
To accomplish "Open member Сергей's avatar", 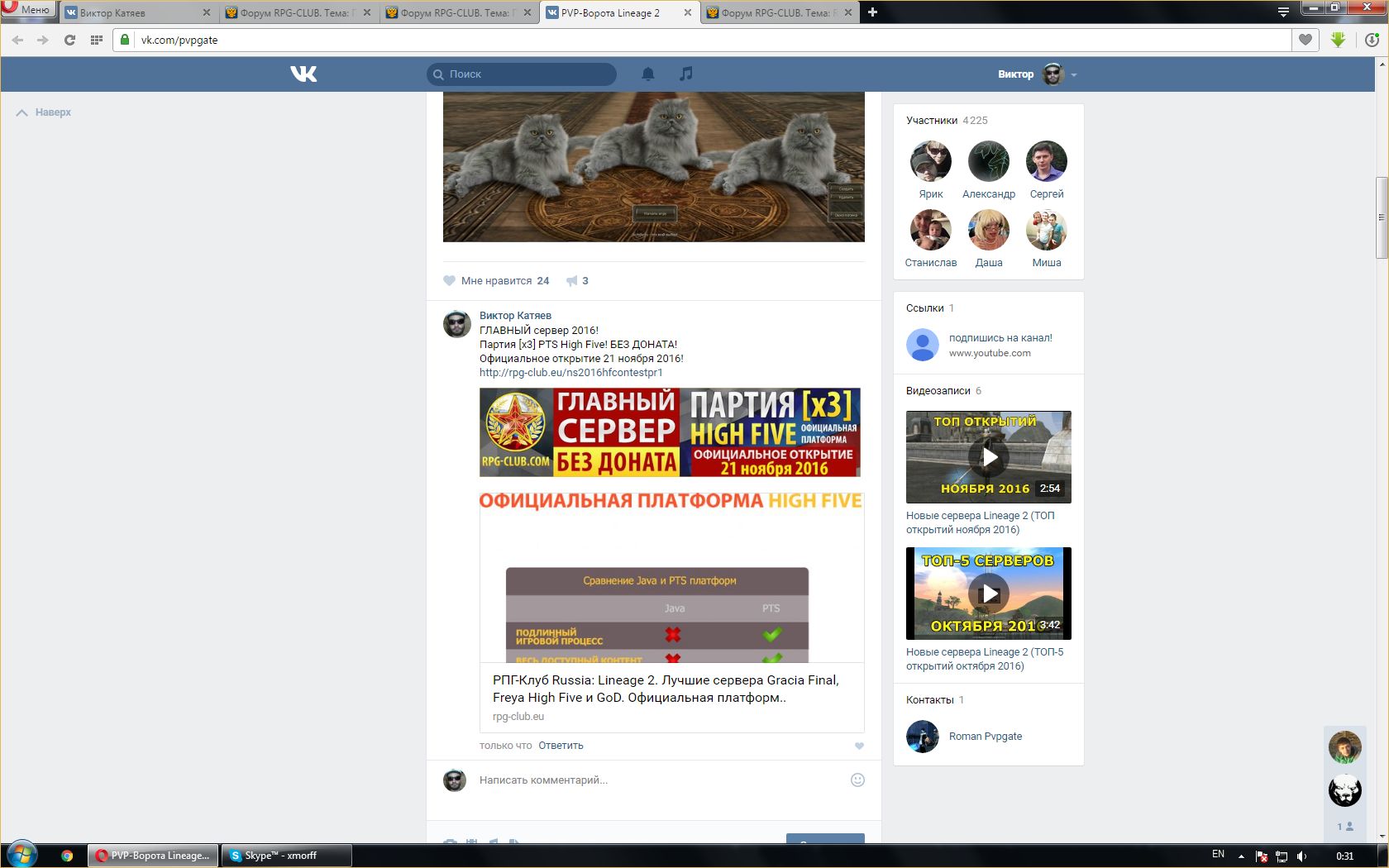I will [x=1047, y=161].
